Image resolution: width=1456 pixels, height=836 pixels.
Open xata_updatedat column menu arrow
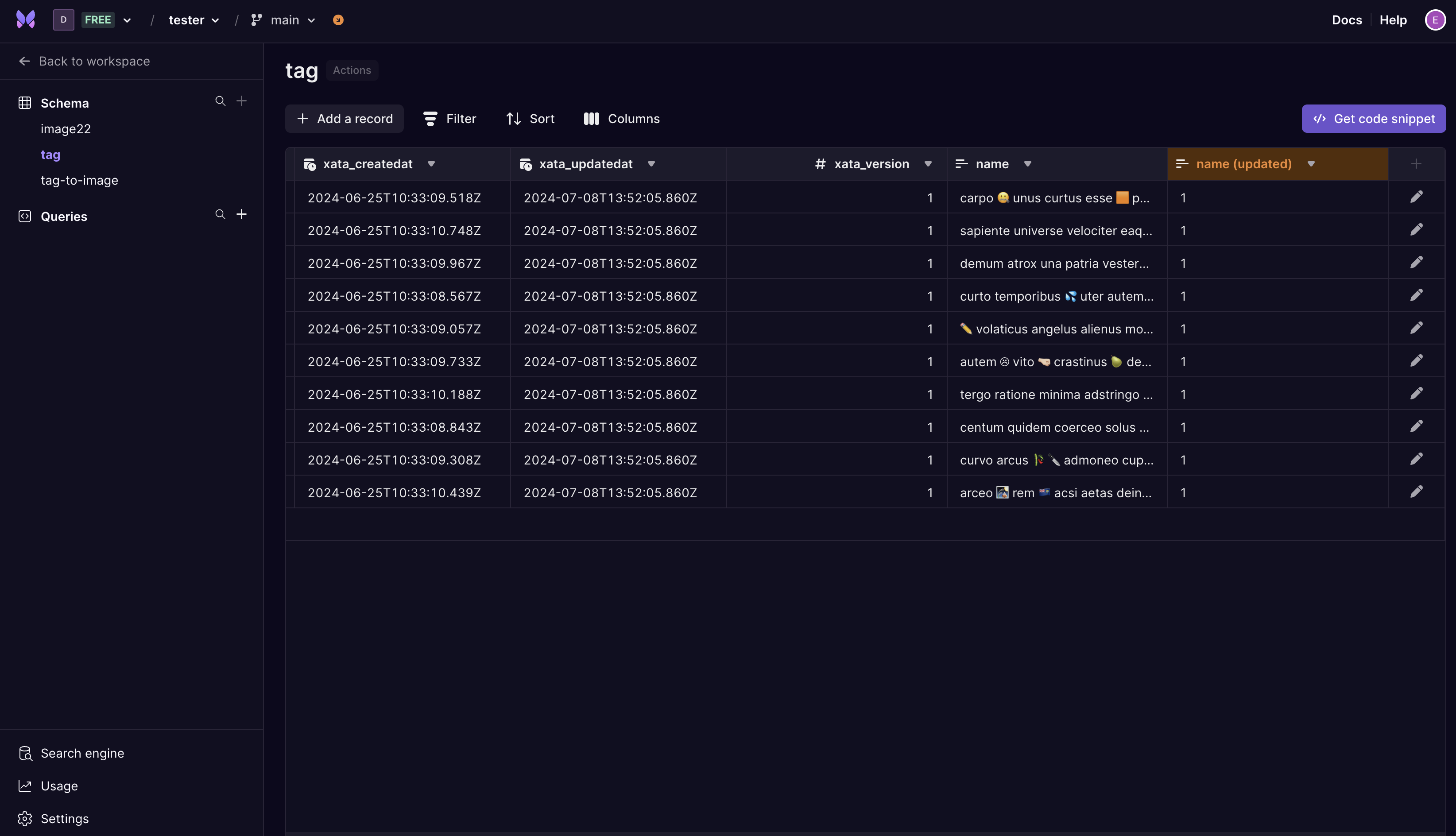pyautogui.click(x=651, y=164)
